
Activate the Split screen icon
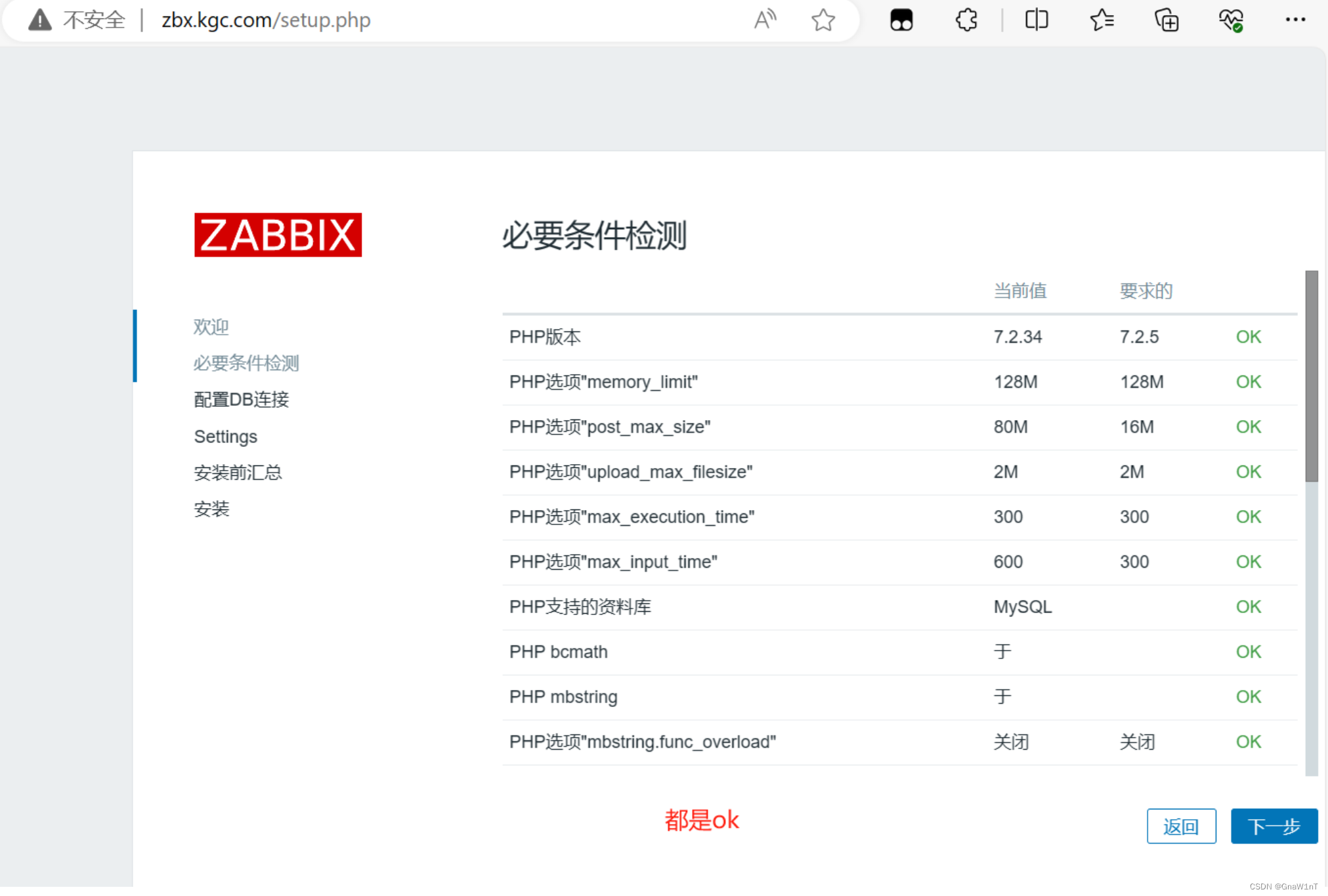[x=1035, y=20]
